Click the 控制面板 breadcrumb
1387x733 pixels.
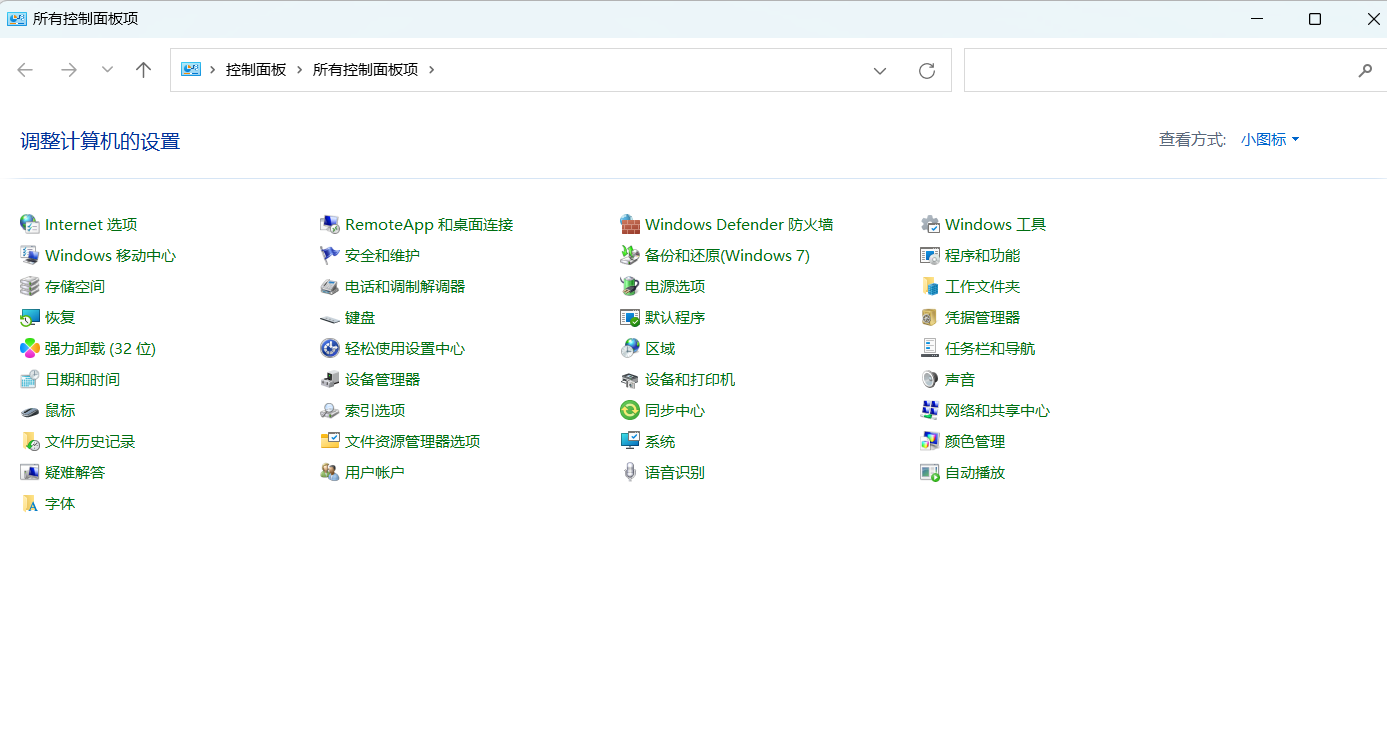[x=256, y=70]
